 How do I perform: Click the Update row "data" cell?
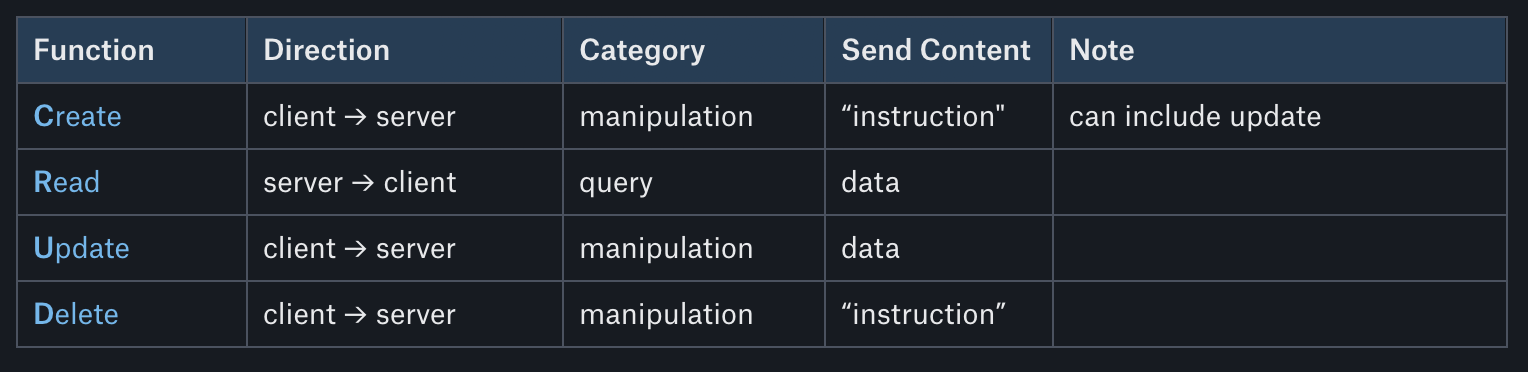click(x=939, y=248)
